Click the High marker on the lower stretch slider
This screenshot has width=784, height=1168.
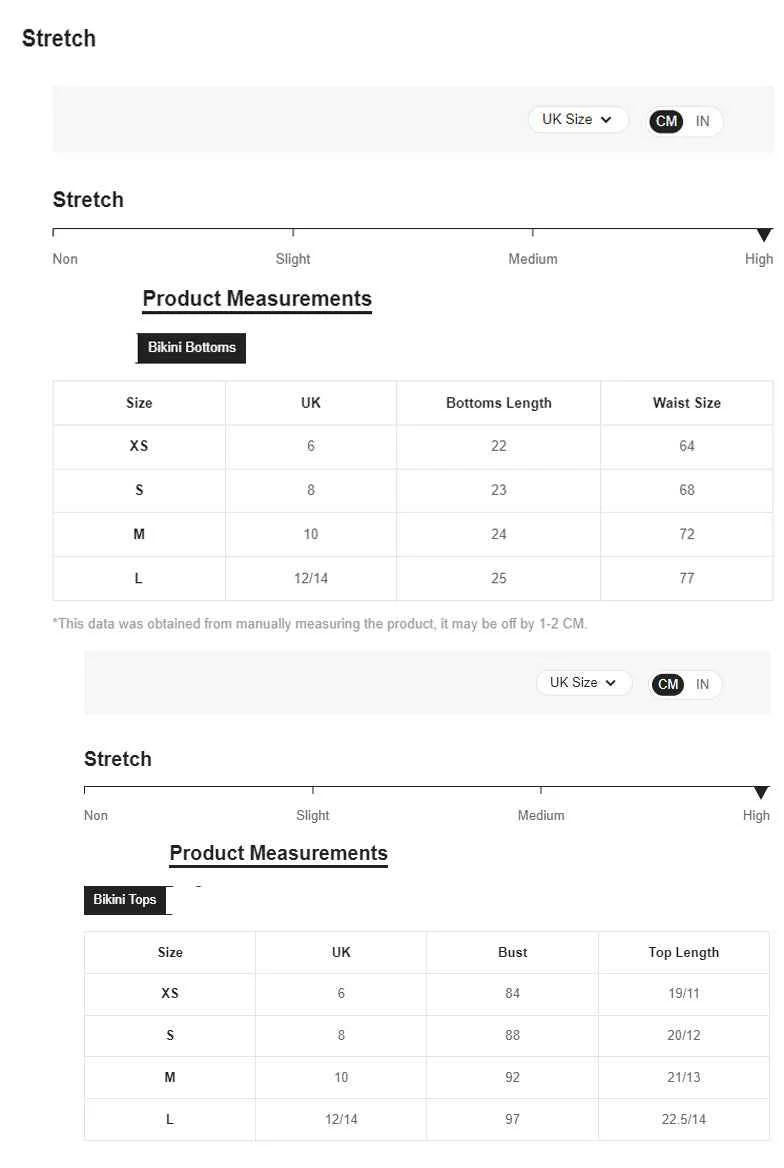pos(760,793)
